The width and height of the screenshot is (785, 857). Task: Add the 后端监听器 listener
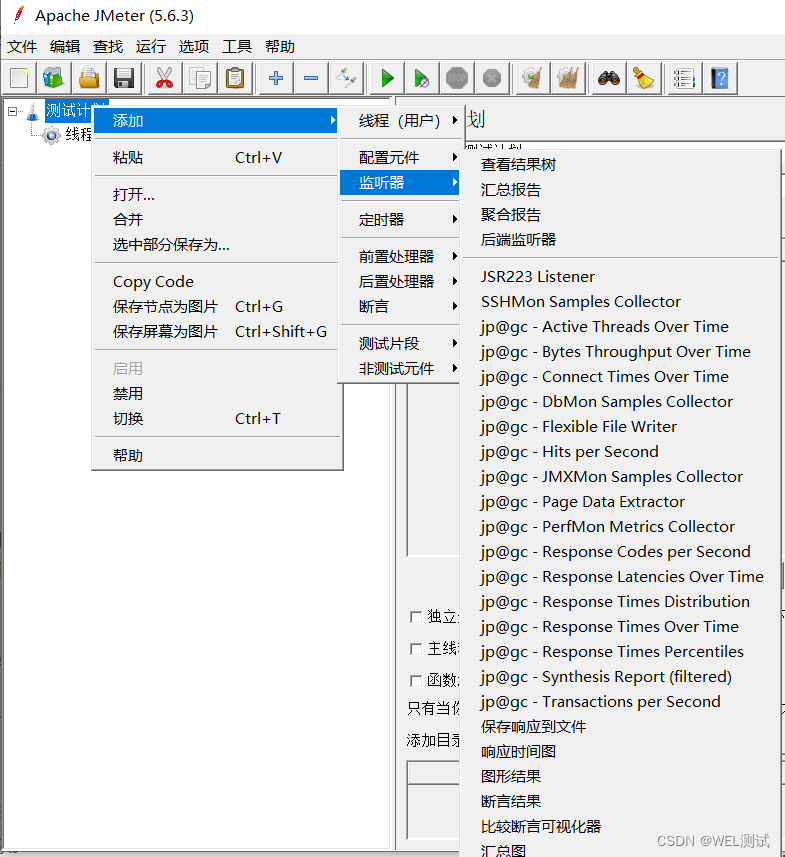(x=620, y=239)
